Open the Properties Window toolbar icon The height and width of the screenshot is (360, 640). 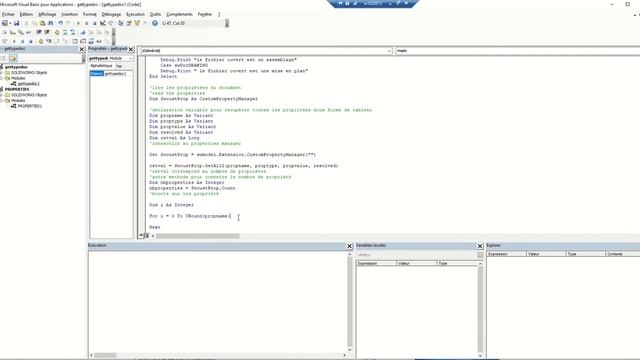tap(129, 23)
